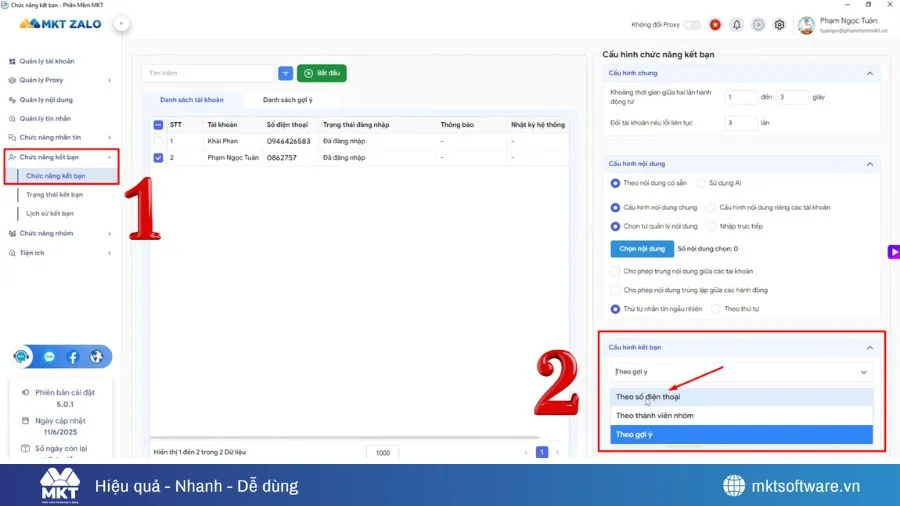Click the previous page arrow
This screenshot has height=506, width=900.
click(526, 453)
